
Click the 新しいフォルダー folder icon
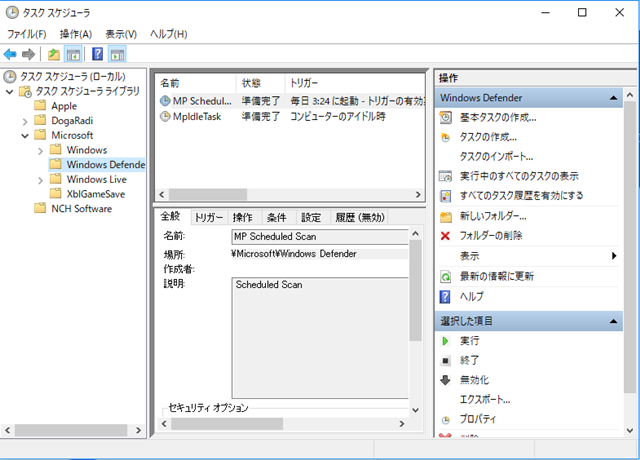[446, 217]
